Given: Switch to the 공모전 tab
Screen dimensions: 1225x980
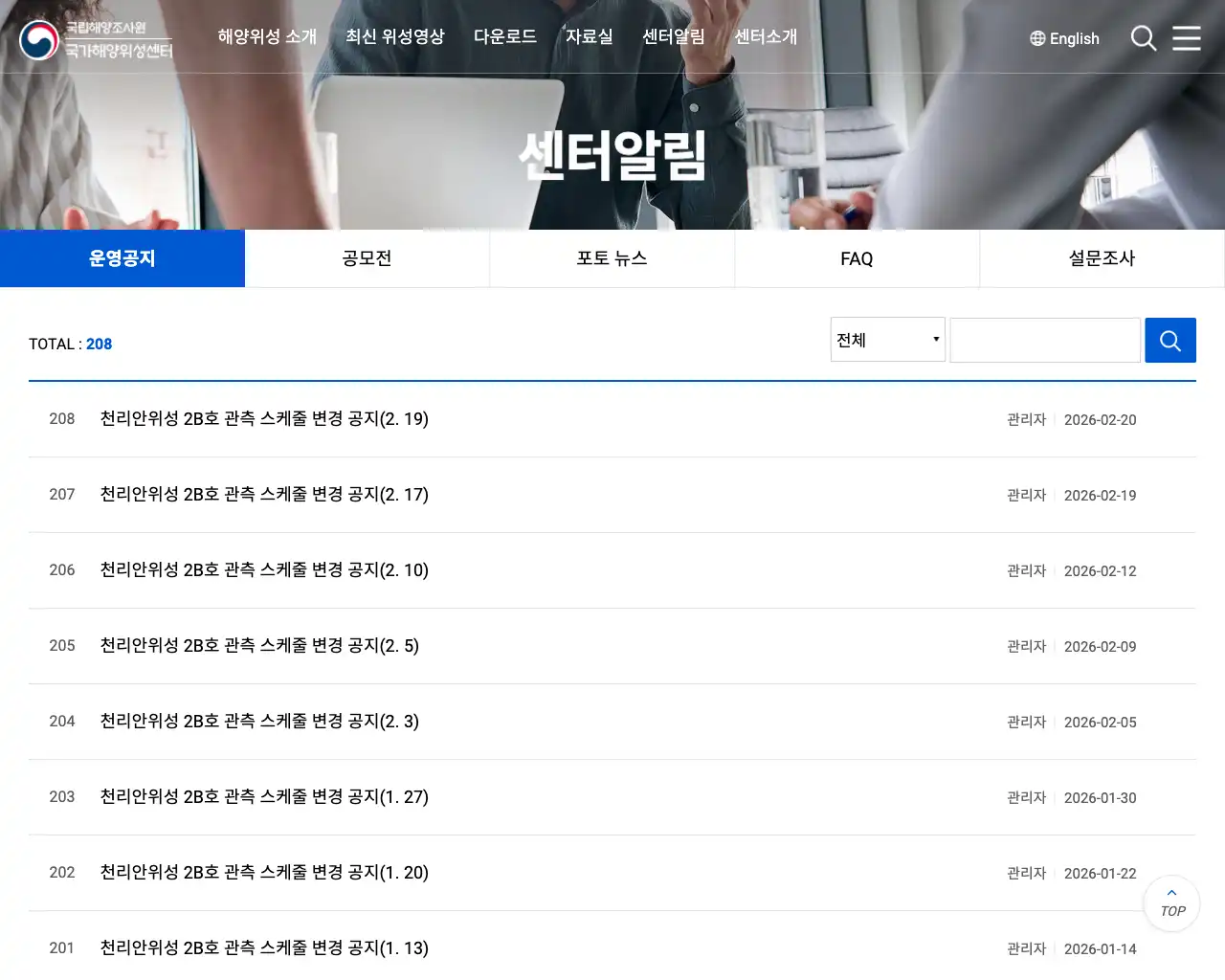Looking at the screenshot, I should (x=367, y=257).
